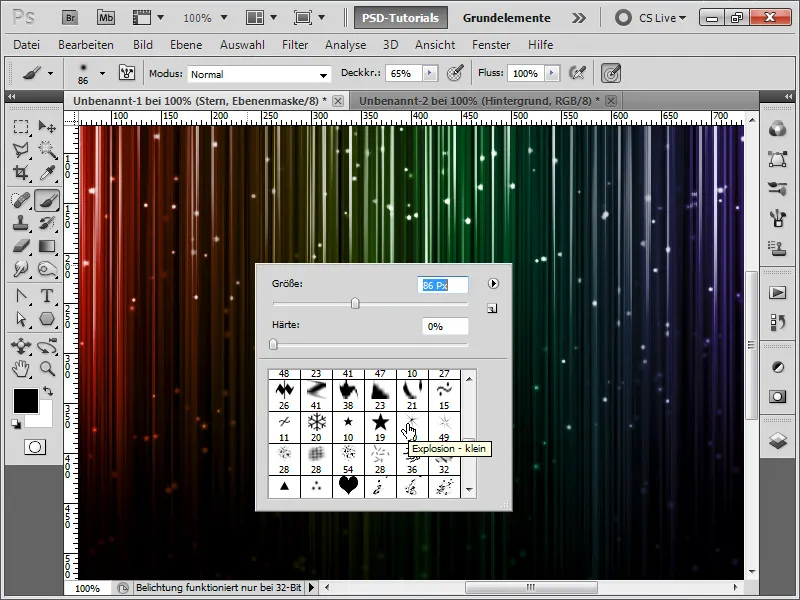Show more workspaces with the double arrow
Image resolution: width=800 pixels, height=600 pixels.
tap(579, 18)
